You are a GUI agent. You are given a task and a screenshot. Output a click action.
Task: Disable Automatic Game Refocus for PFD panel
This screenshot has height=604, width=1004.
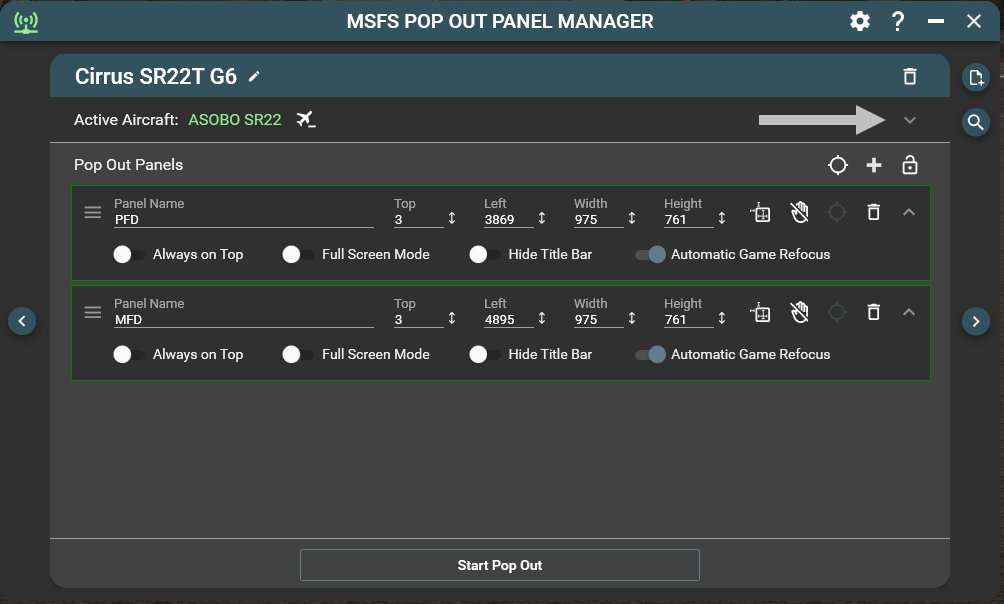pos(650,254)
